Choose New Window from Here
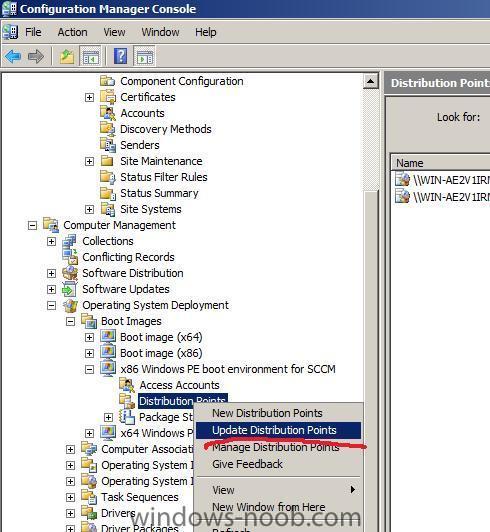490x532 pixels. (278, 507)
